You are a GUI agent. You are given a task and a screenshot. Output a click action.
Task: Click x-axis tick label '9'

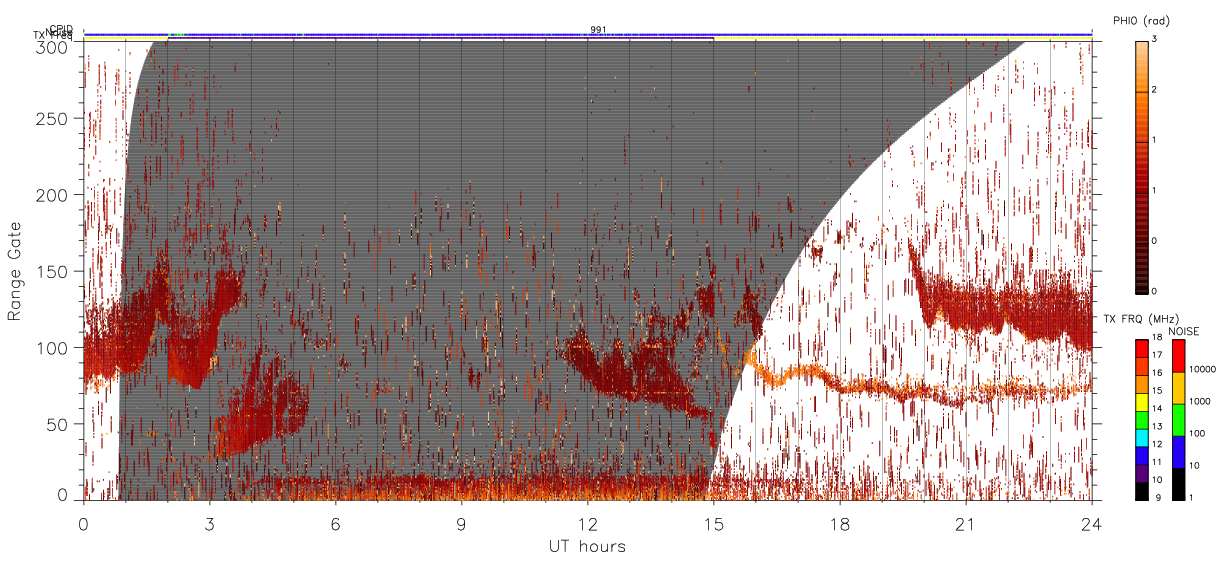pyautogui.click(x=461, y=523)
